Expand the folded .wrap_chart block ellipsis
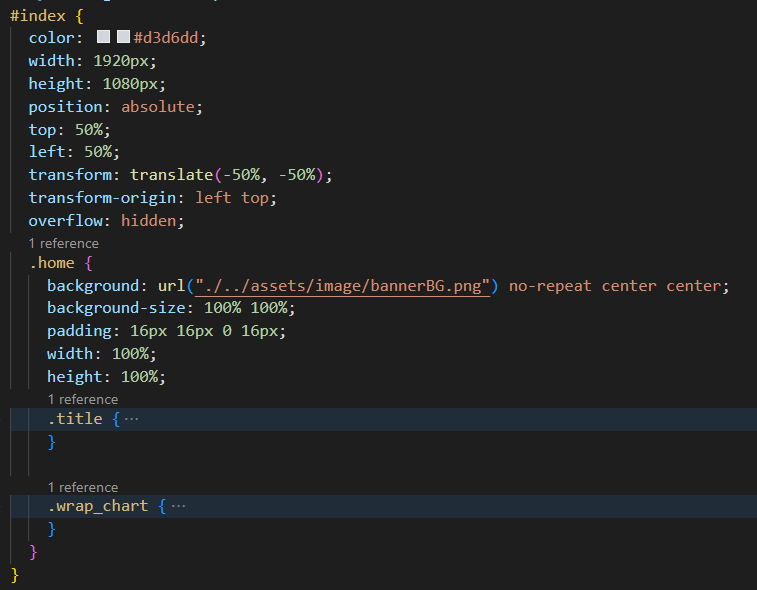 (178, 506)
